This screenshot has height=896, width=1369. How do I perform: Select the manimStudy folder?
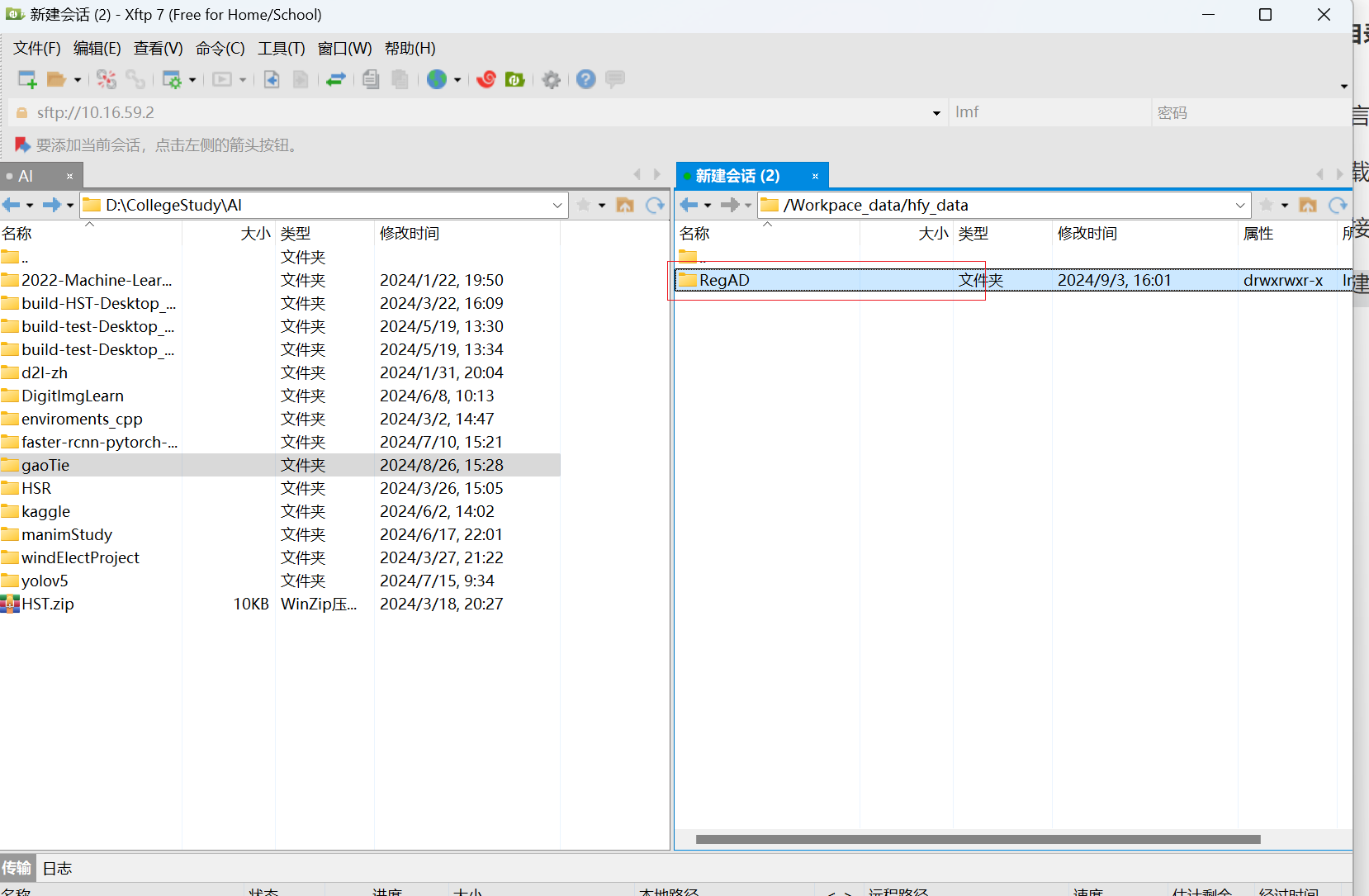[x=280, y=534]
